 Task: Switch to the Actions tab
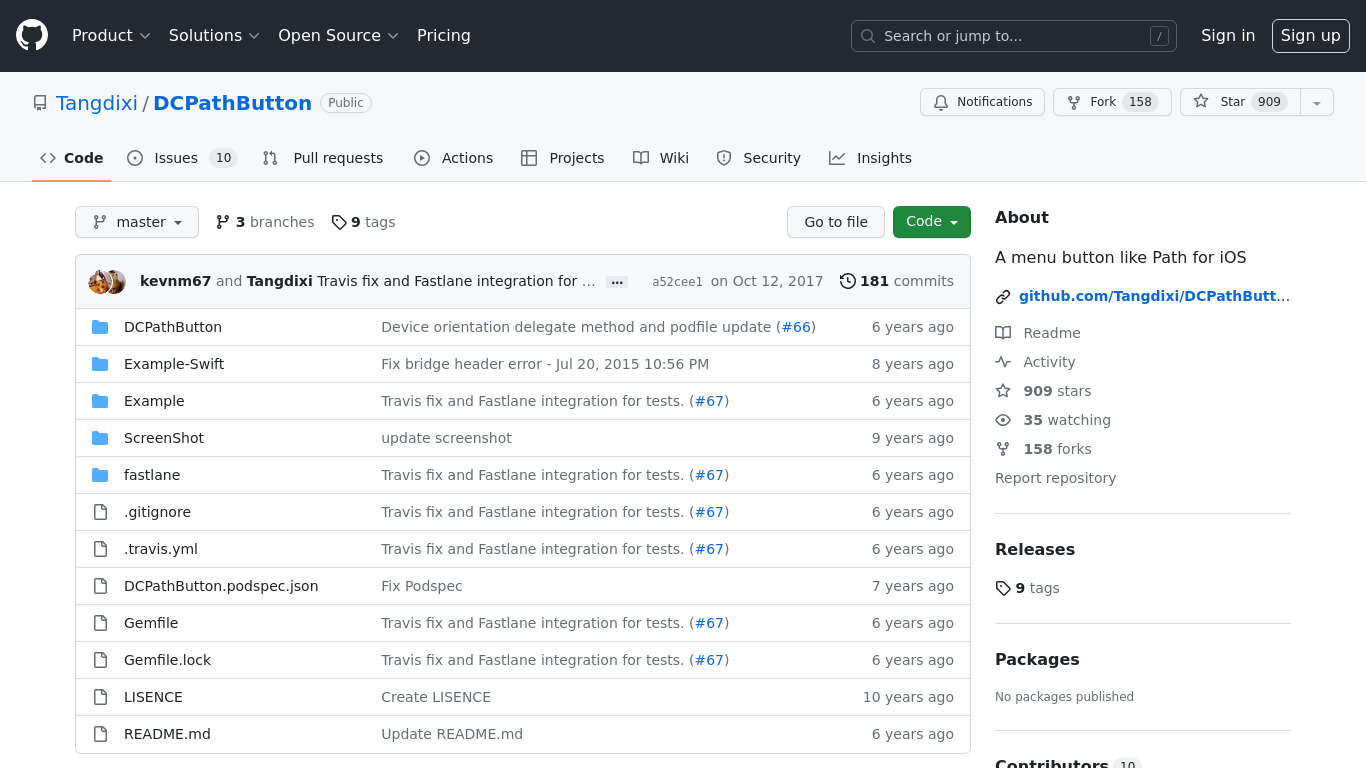(453, 158)
